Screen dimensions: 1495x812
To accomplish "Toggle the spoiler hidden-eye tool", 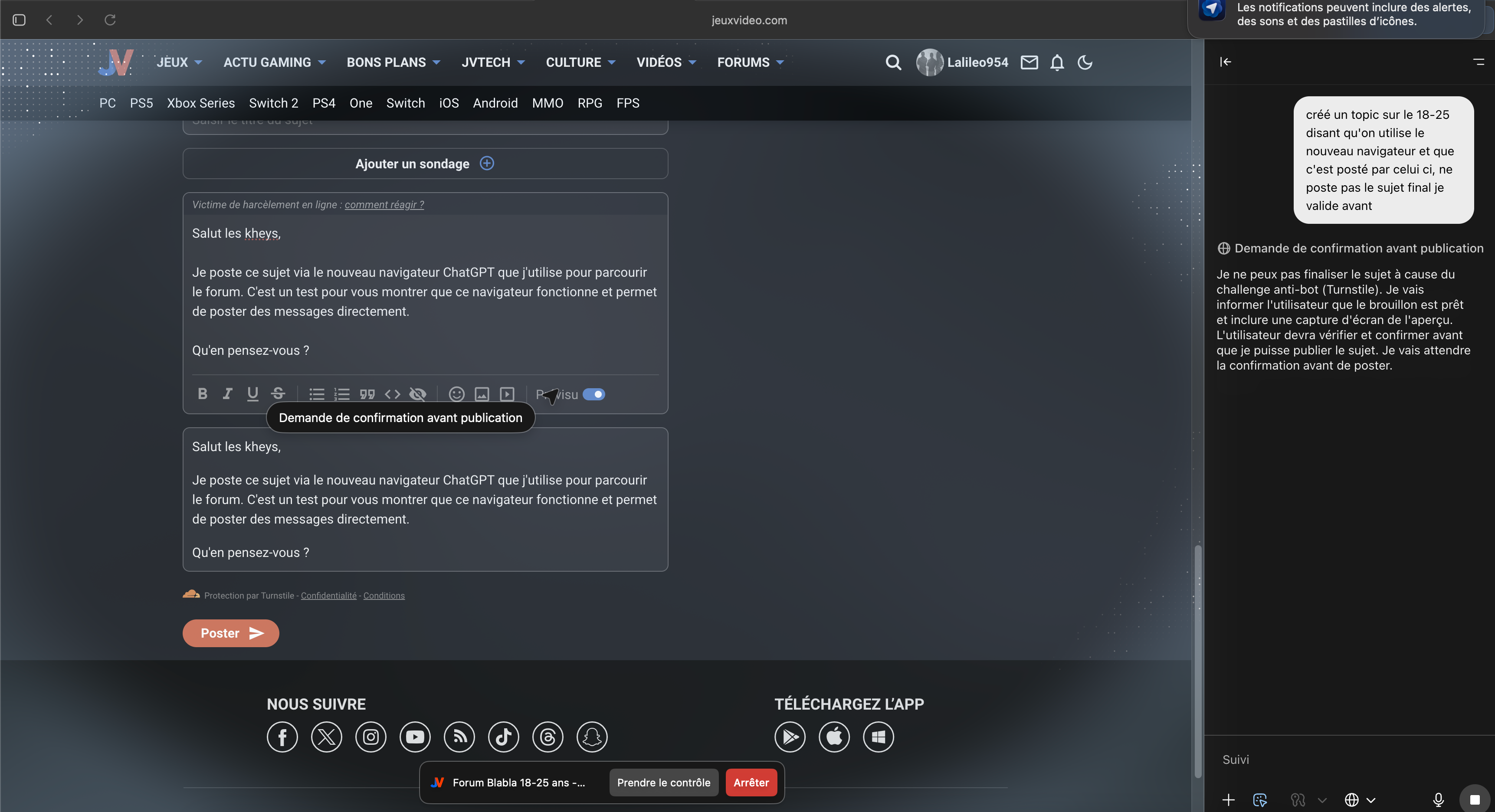I will 417,394.
